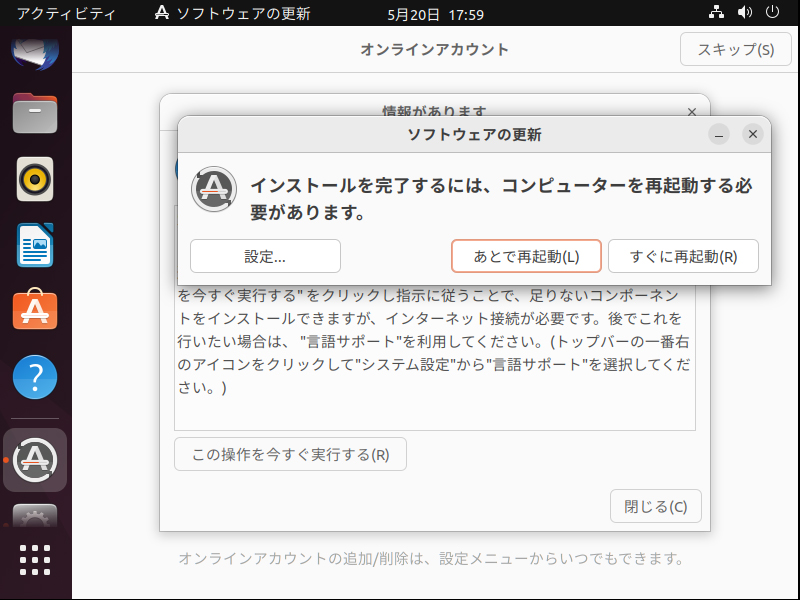The height and width of the screenshot is (600, 800).
Task: Show all applications grid
Action: pos(35,560)
